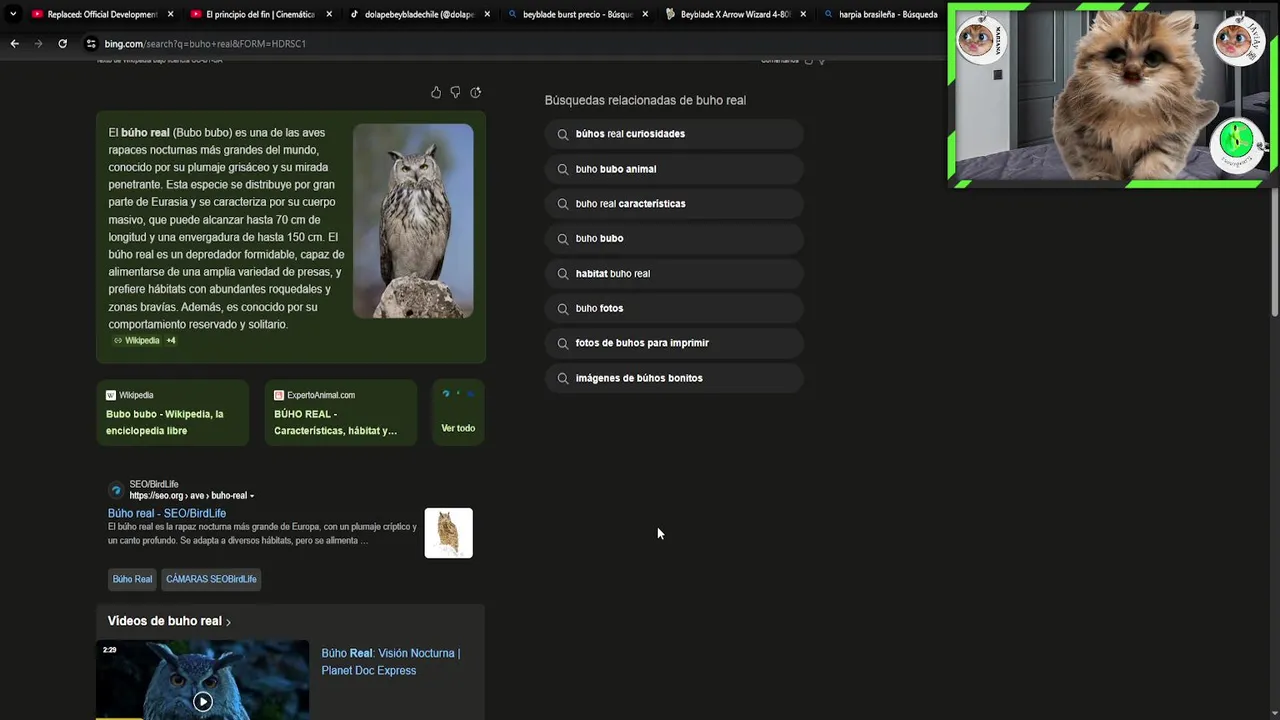Open 'Búho Real: Visión Nocturna' video title

coord(391,662)
